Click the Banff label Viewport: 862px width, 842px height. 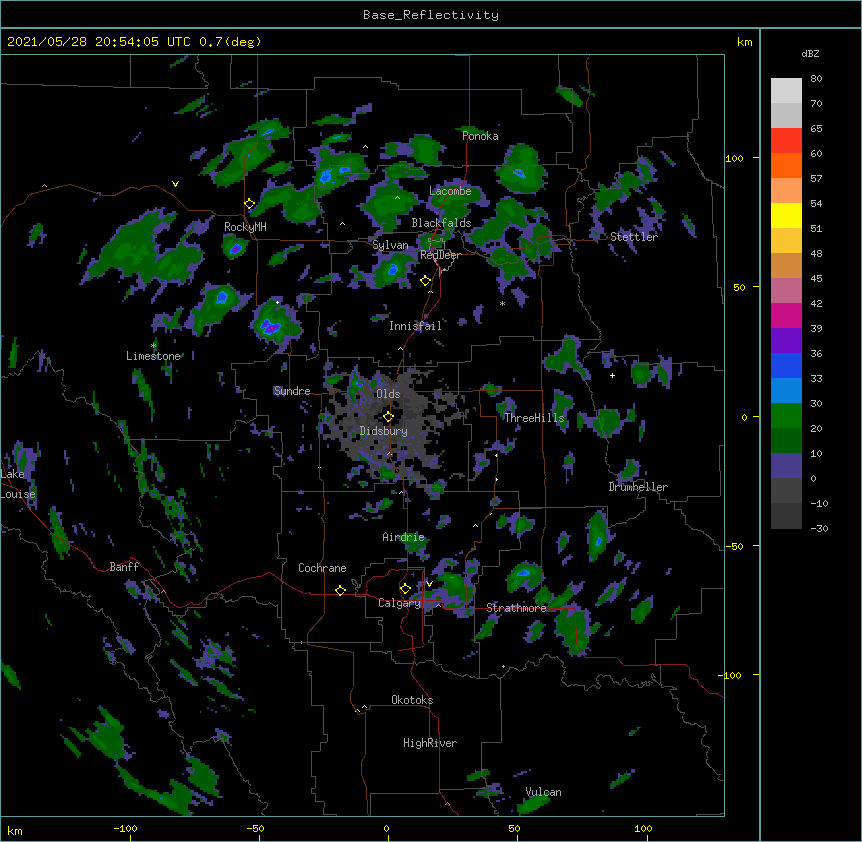pos(124,567)
